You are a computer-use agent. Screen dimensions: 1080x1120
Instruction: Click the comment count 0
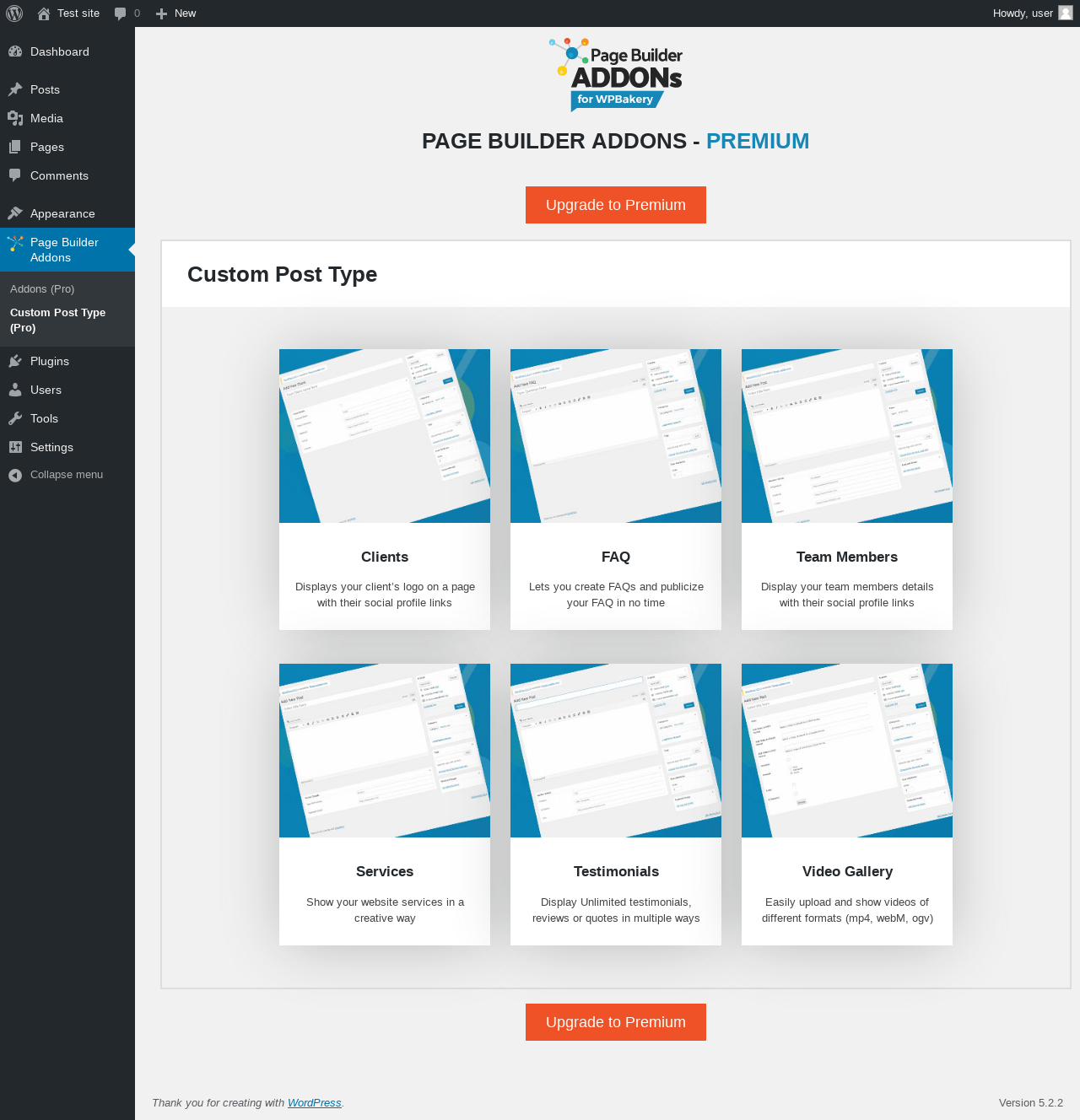tap(137, 13)
